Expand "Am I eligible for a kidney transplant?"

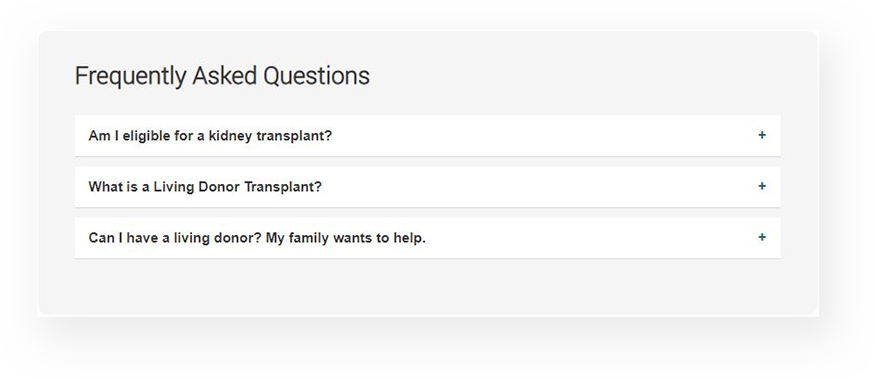pos(427,136)
